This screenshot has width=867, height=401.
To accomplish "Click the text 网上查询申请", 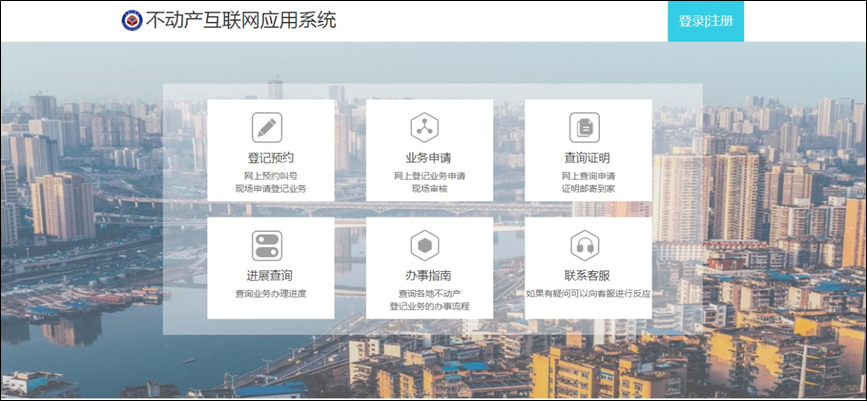I will (588, 176).
